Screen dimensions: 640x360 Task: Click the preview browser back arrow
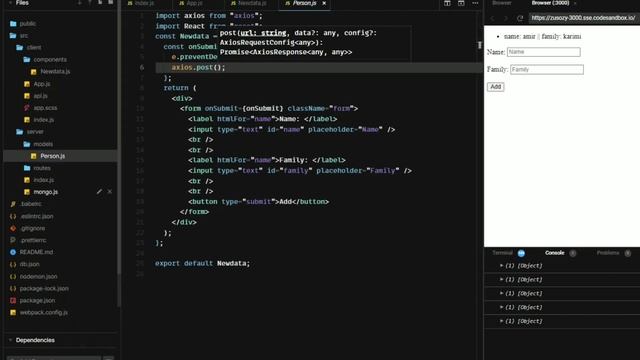coord(492,18)
